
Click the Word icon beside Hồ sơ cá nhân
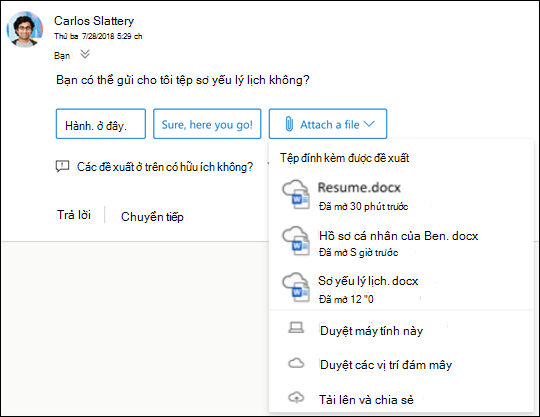point(296,241)
